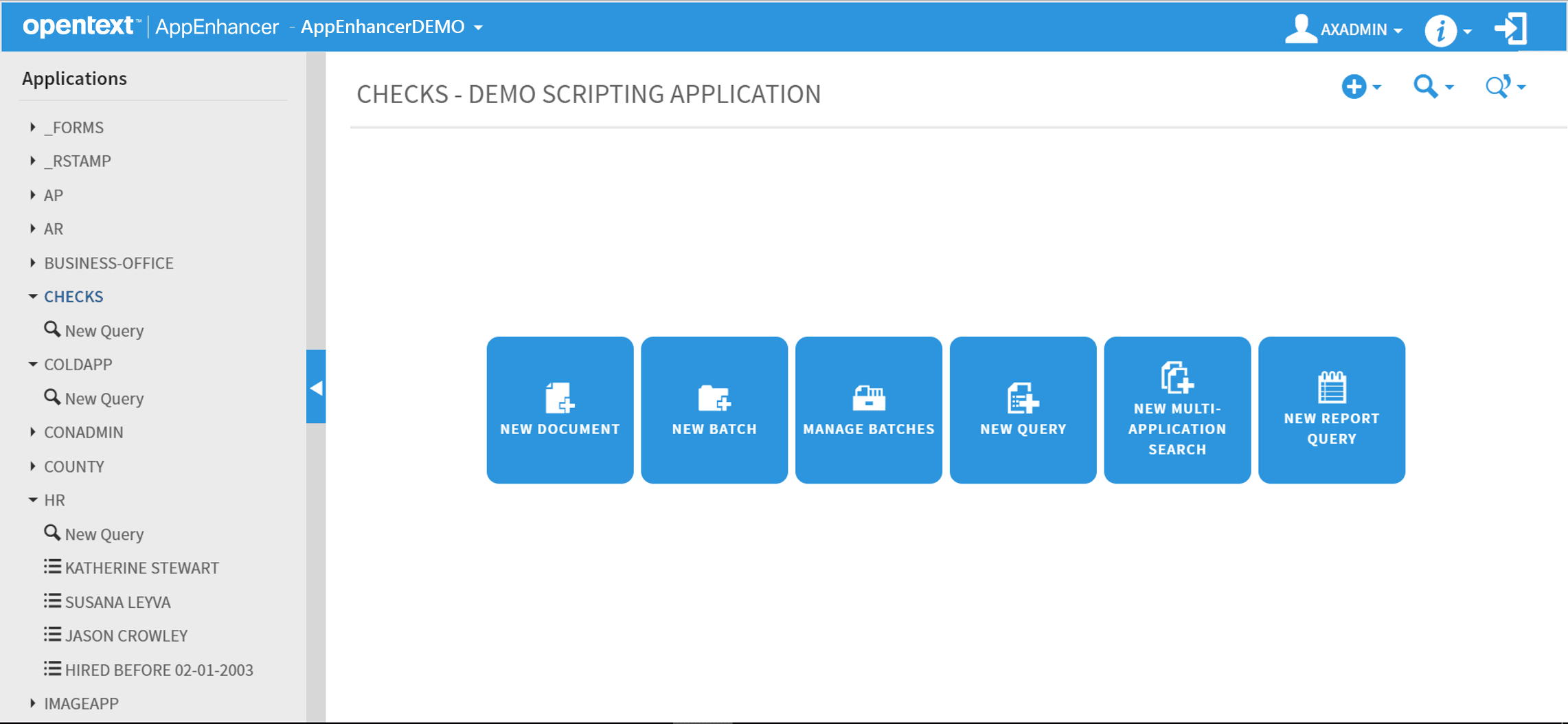
Task: Expand the BUSINESS-OFFICE application
Action: pos(32,262)
